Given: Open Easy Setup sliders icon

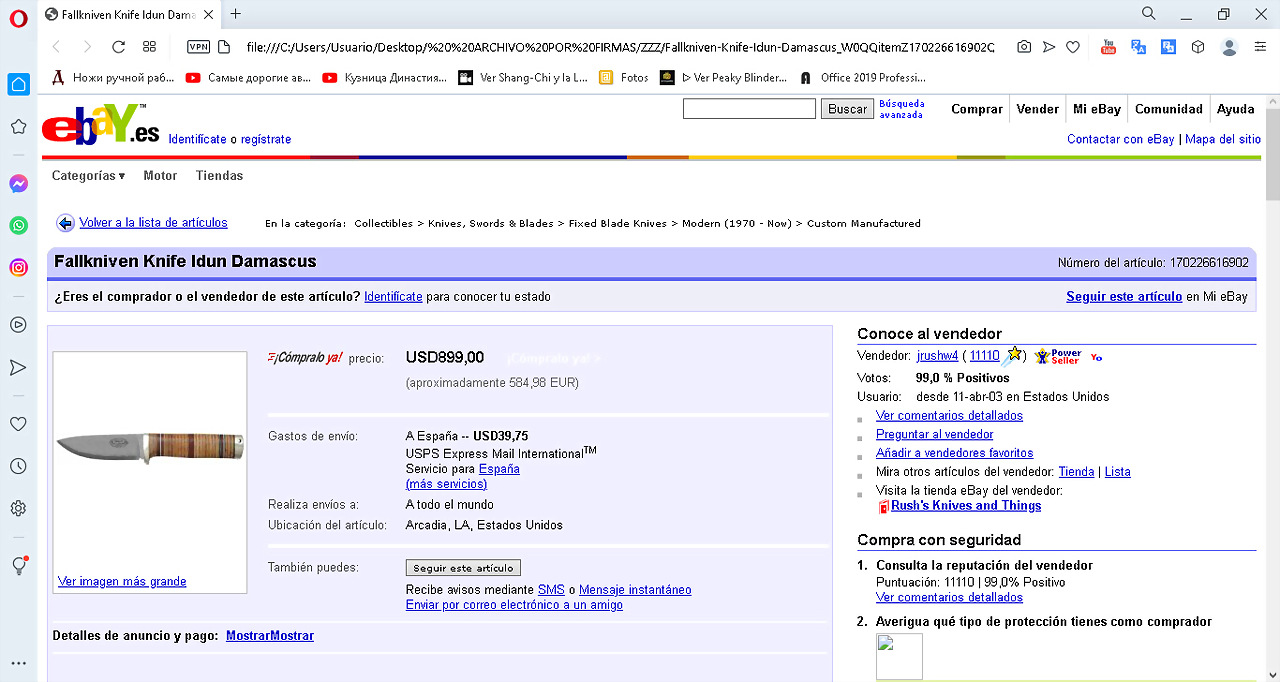Looking at the screenshot, I should [x=1259, y=47].
